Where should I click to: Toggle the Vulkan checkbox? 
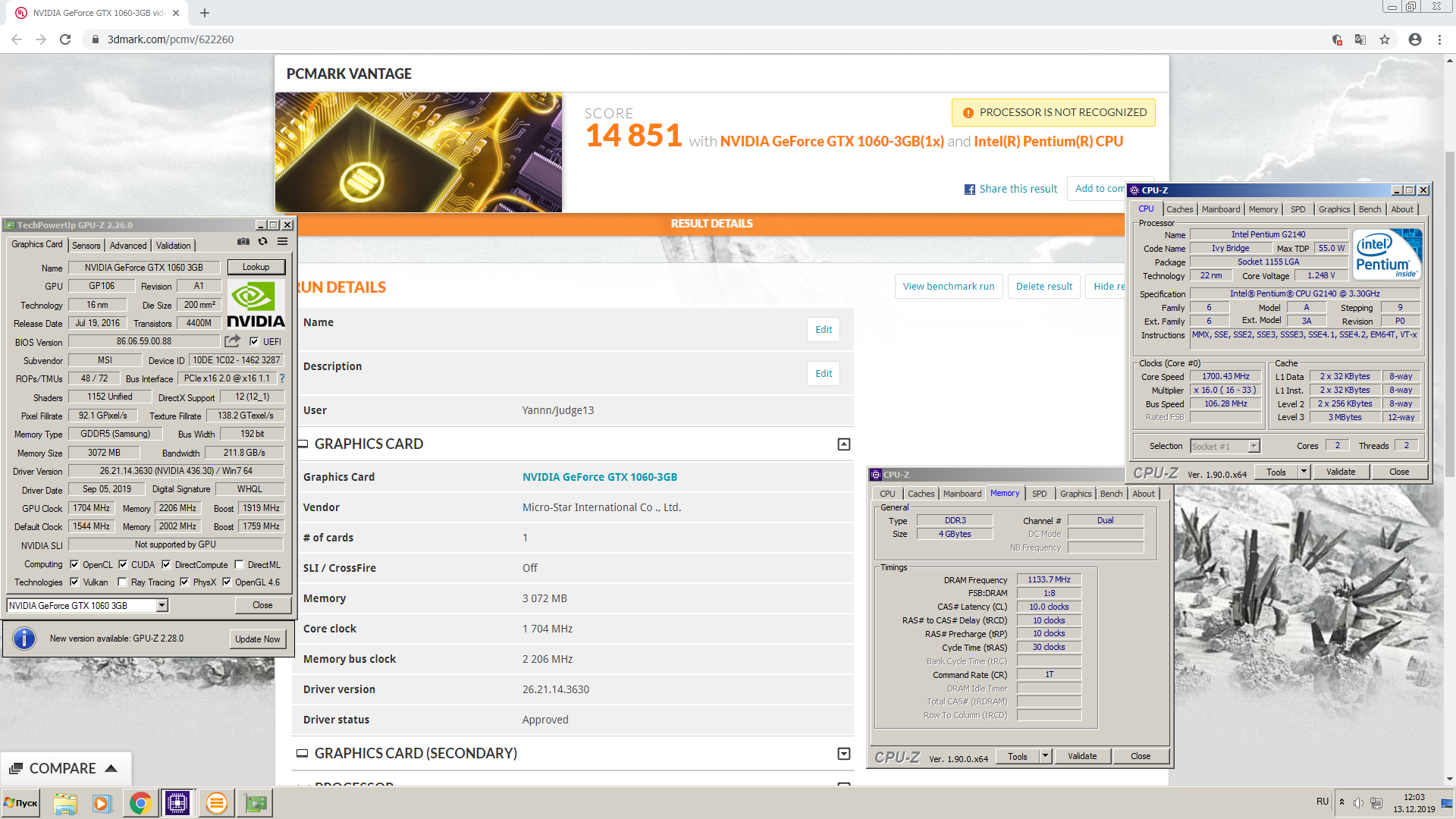coord(74,582)
